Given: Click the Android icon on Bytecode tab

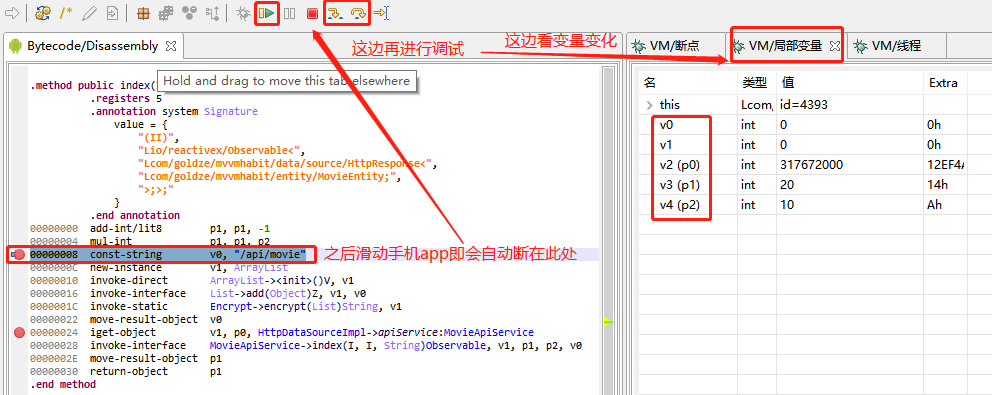Looking at the screenshot, I should pyautogui.click(x=15, y=46).
